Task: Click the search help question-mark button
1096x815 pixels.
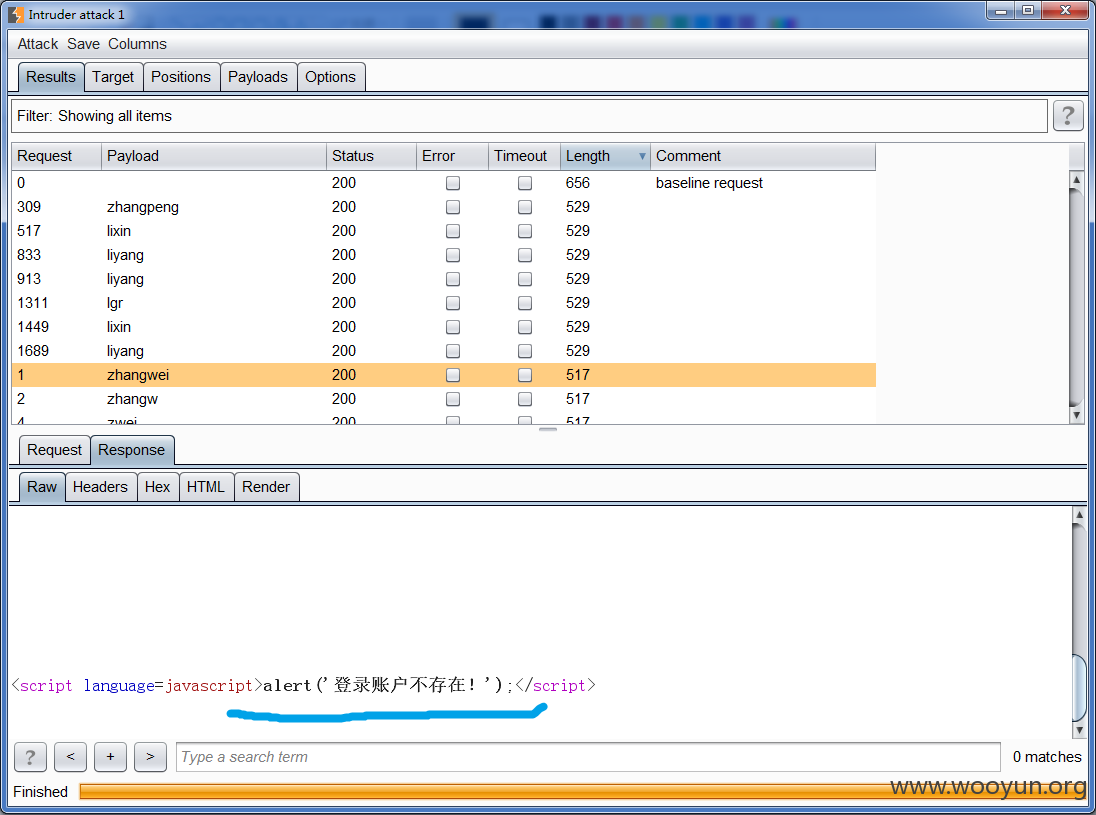Action: [30, 757]
